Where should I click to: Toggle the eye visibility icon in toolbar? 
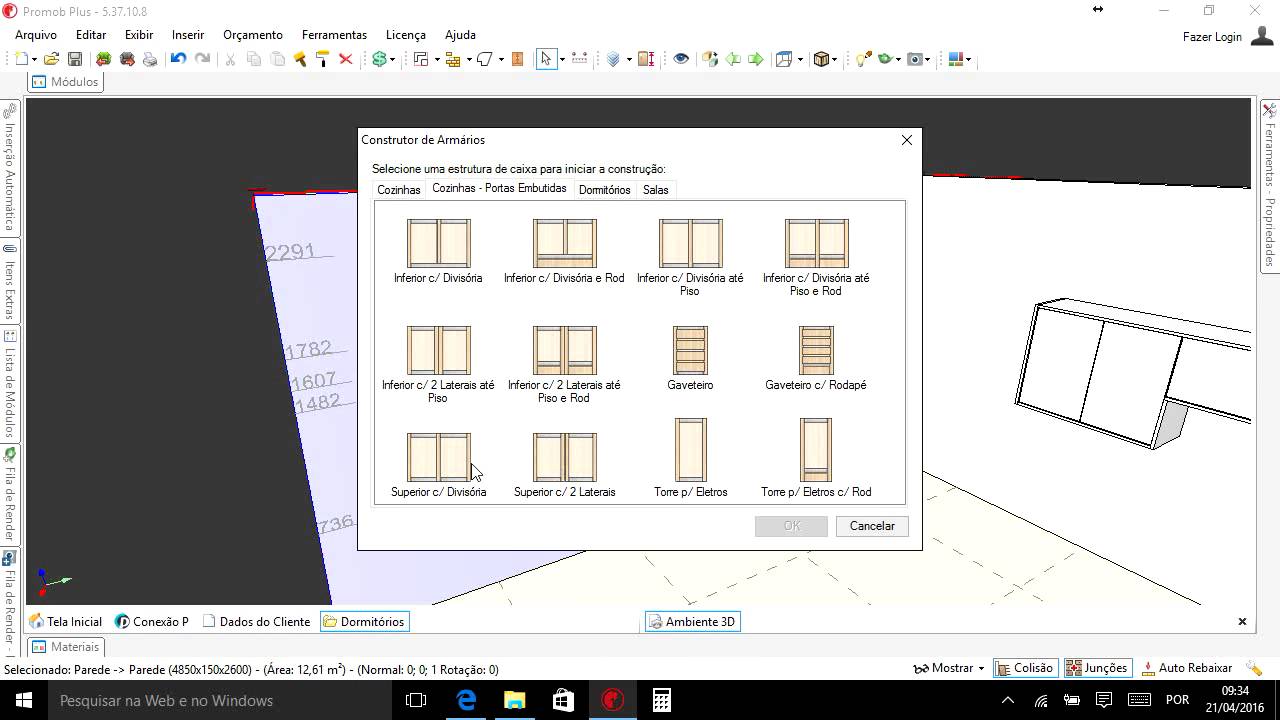click(681, 59)
